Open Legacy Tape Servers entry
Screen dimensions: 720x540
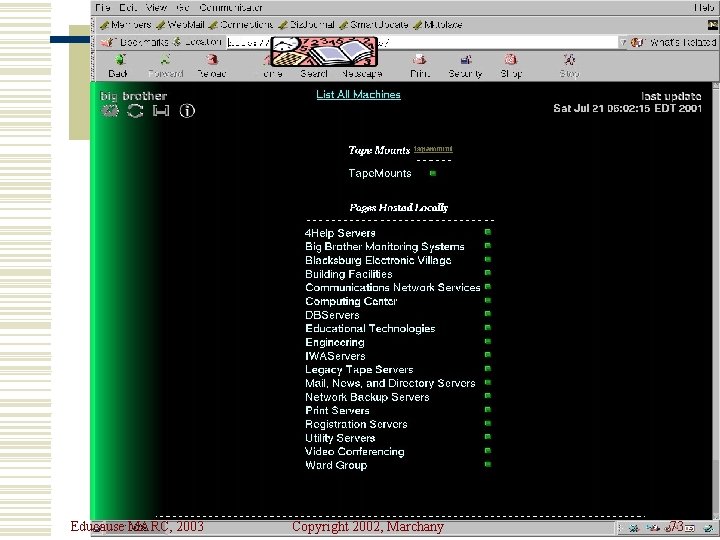pyautogui.click(x=359, y=370)
